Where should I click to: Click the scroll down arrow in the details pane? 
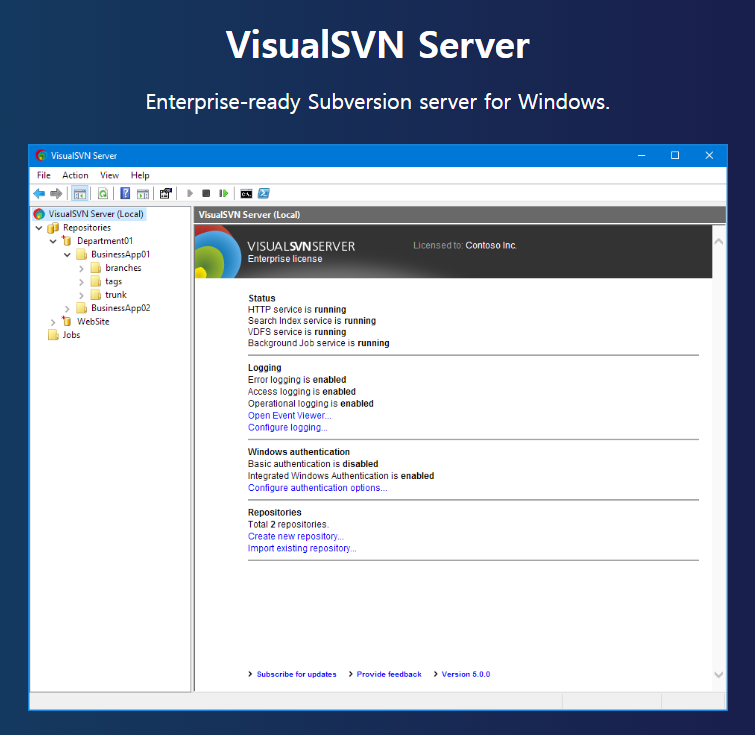click(719, 675)
